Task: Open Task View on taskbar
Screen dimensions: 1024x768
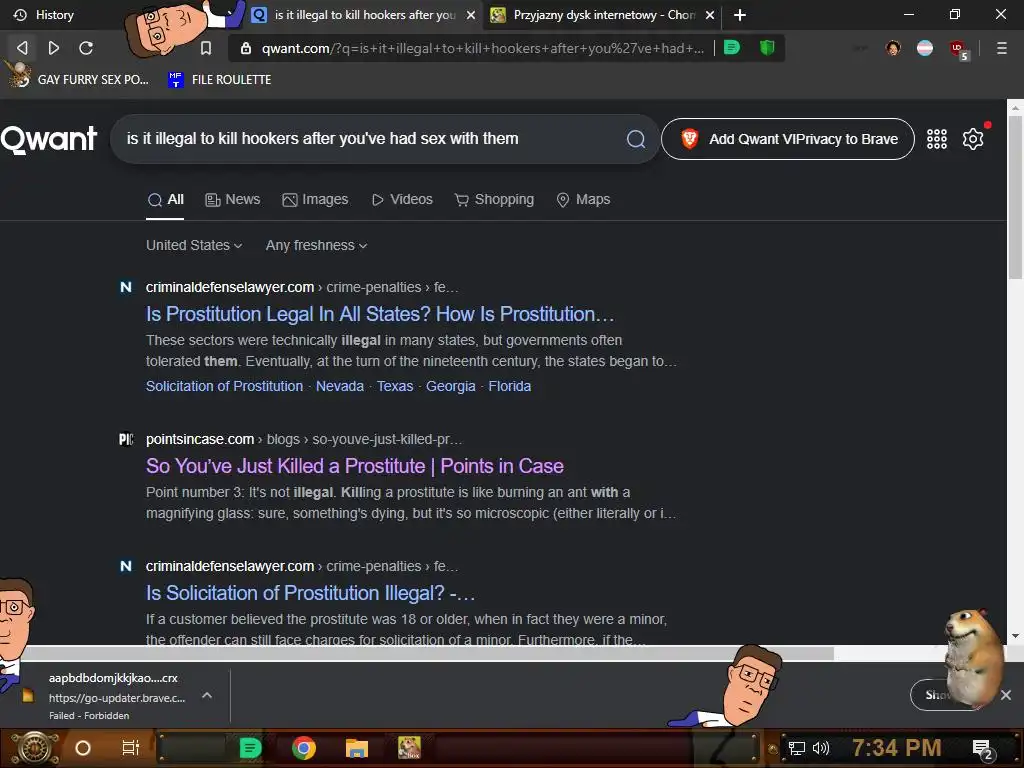Action: point(131,748)
